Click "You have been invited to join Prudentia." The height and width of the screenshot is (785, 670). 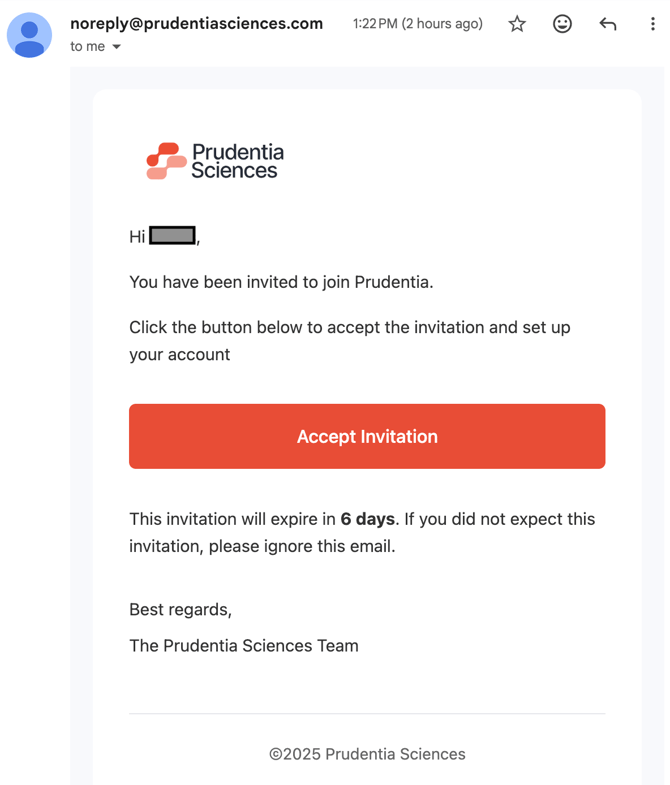tap(281, 282)
